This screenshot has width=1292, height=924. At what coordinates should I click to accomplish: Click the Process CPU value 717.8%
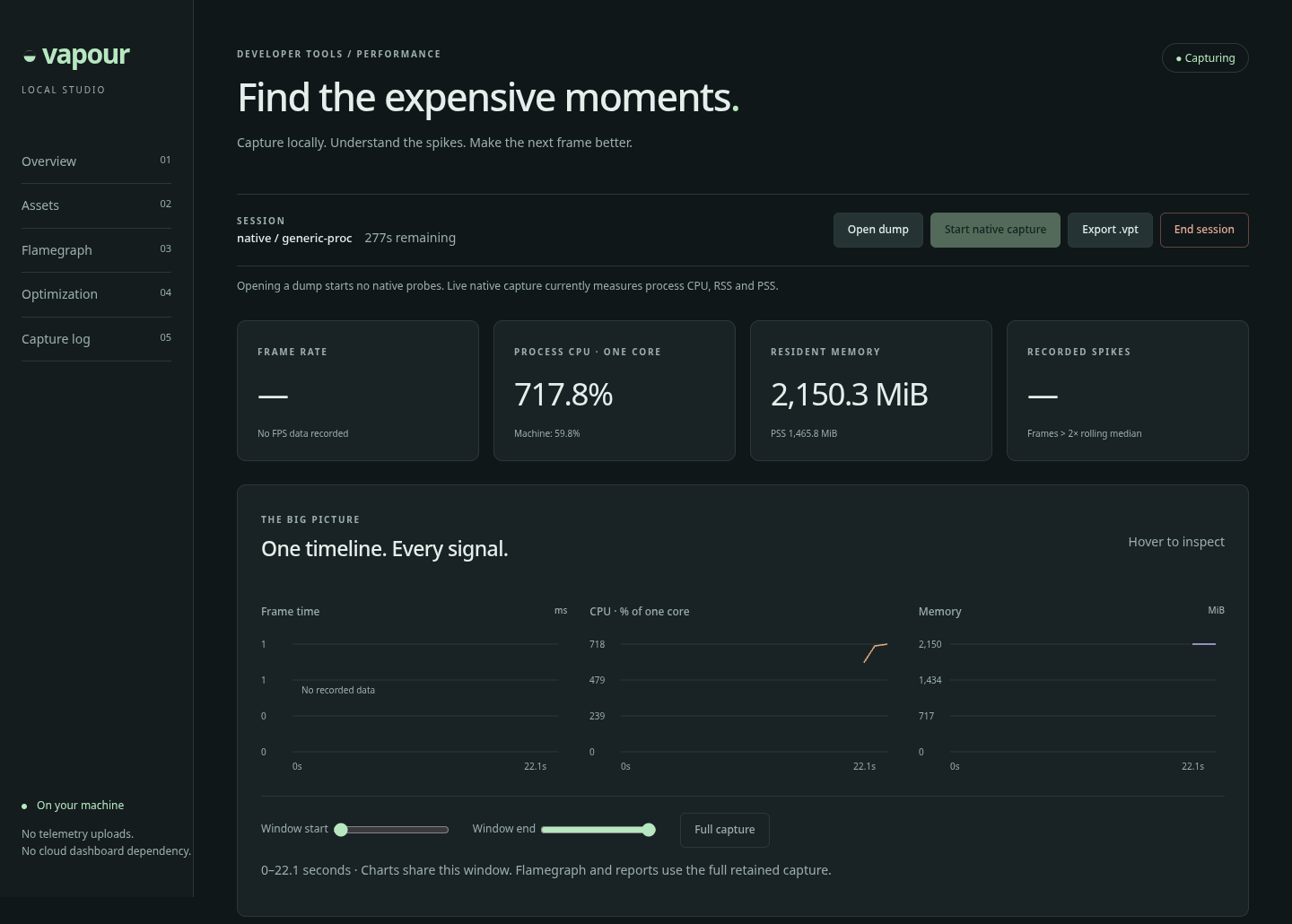coord(563,395)
